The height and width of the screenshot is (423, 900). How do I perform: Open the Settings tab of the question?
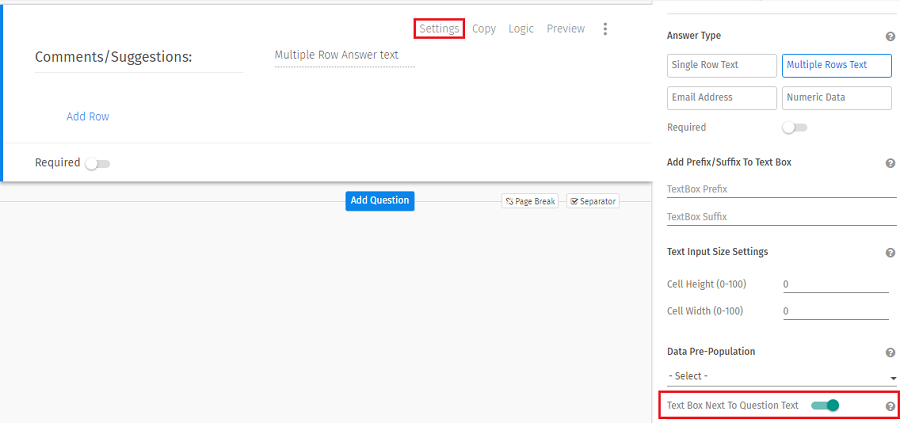pyautogui.click(x=439, y=29)
